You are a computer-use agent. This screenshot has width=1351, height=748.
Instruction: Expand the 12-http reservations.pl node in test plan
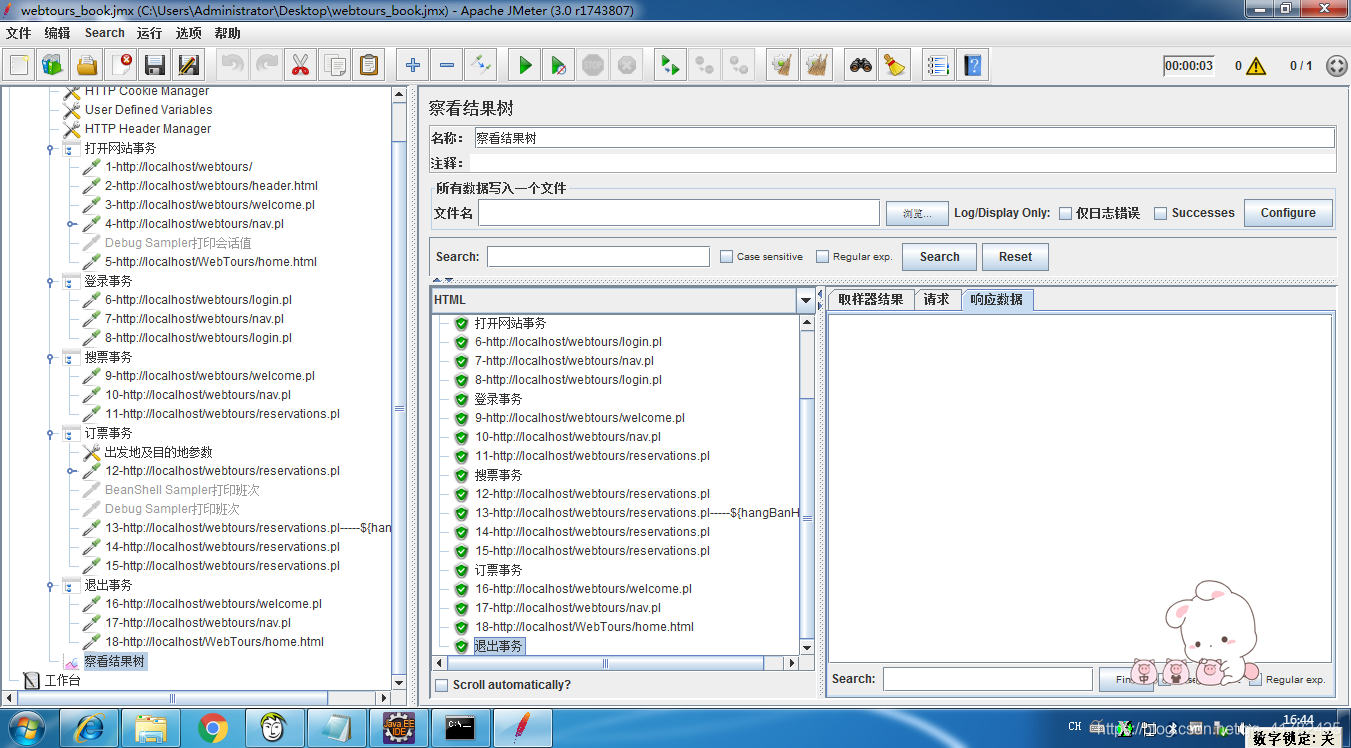71,471
